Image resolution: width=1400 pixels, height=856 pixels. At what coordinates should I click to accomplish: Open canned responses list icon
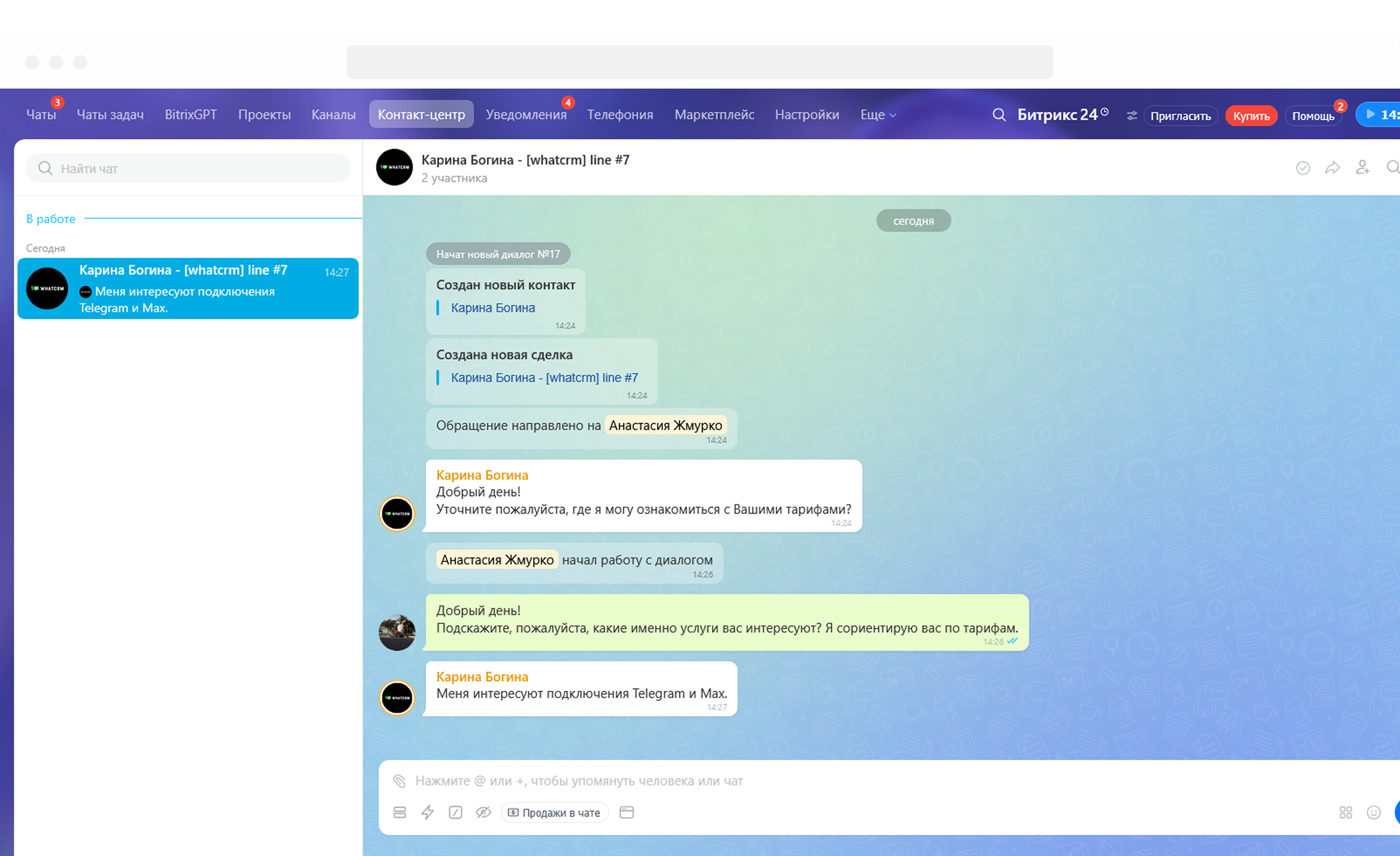400,812
